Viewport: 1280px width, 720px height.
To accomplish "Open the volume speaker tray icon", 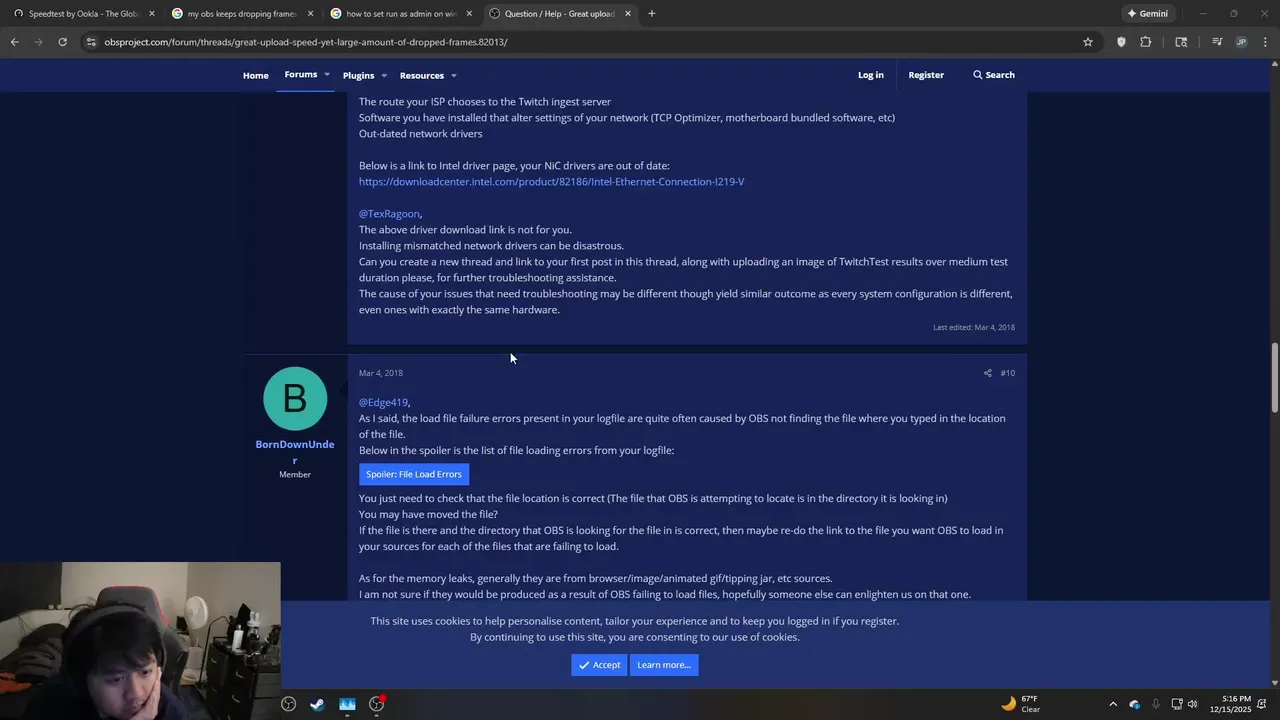I will (x=1192, y=704).
